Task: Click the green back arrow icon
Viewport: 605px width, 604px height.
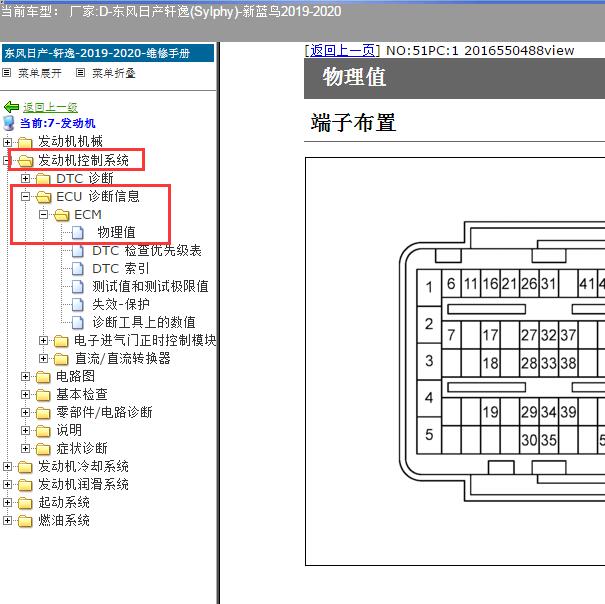Action: click(11, 107)
